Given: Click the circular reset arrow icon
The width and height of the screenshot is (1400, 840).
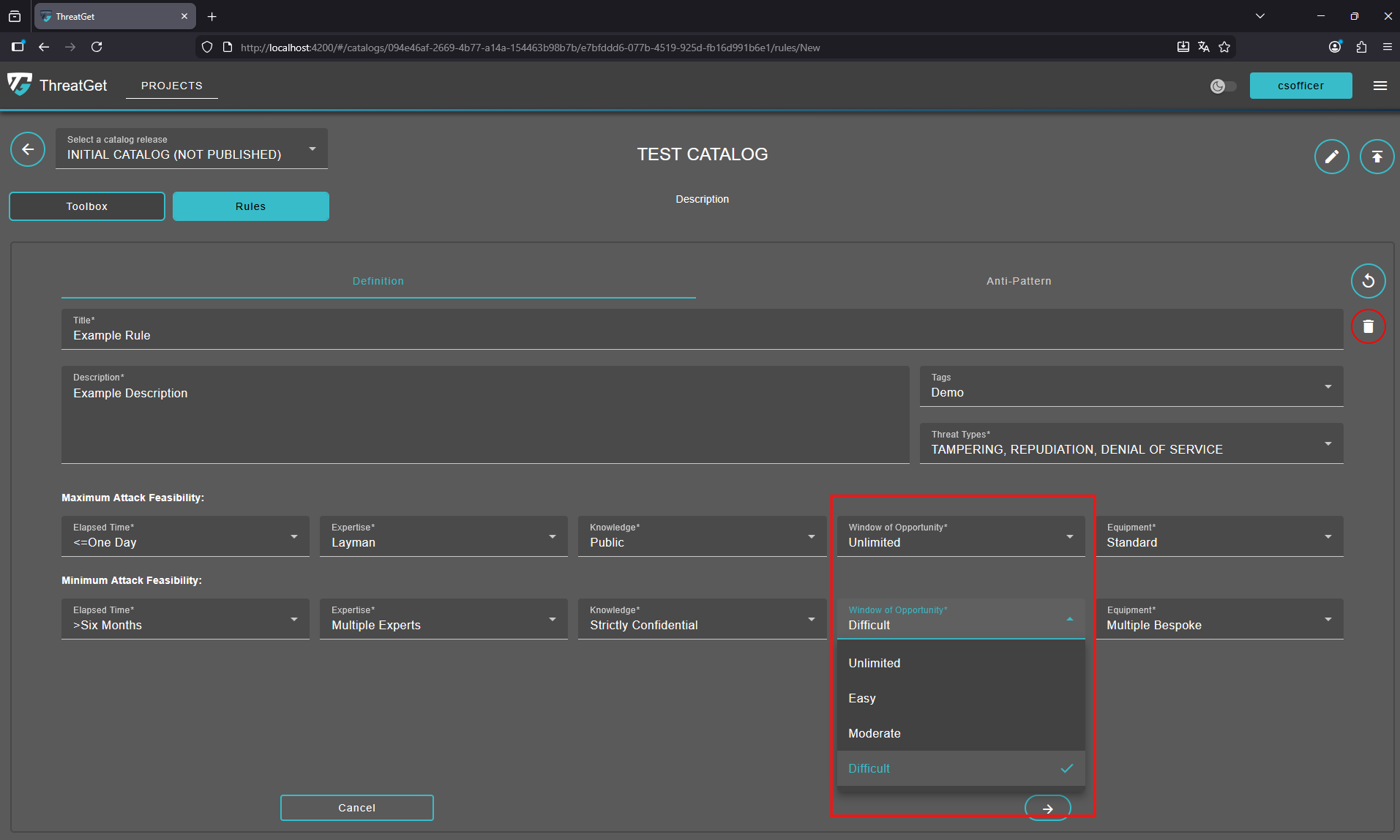Looking at the screenshot, I should [1368, 281].
